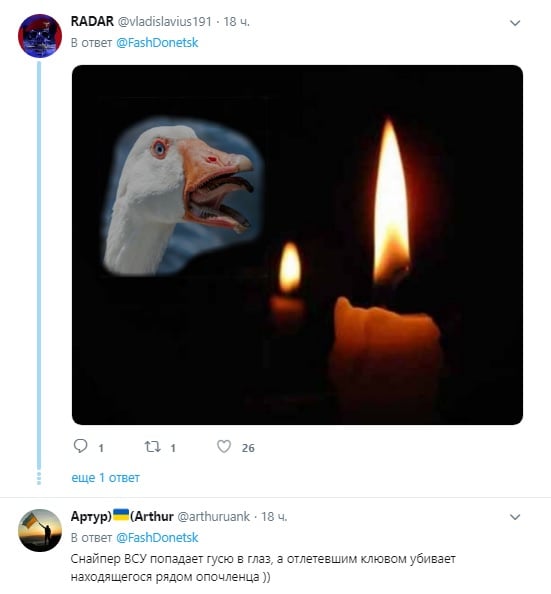Image resolution: width=551 pixels, height=594 pixels.
Task: Click the @arthuruank handle
Action: (x=213, y=516)
